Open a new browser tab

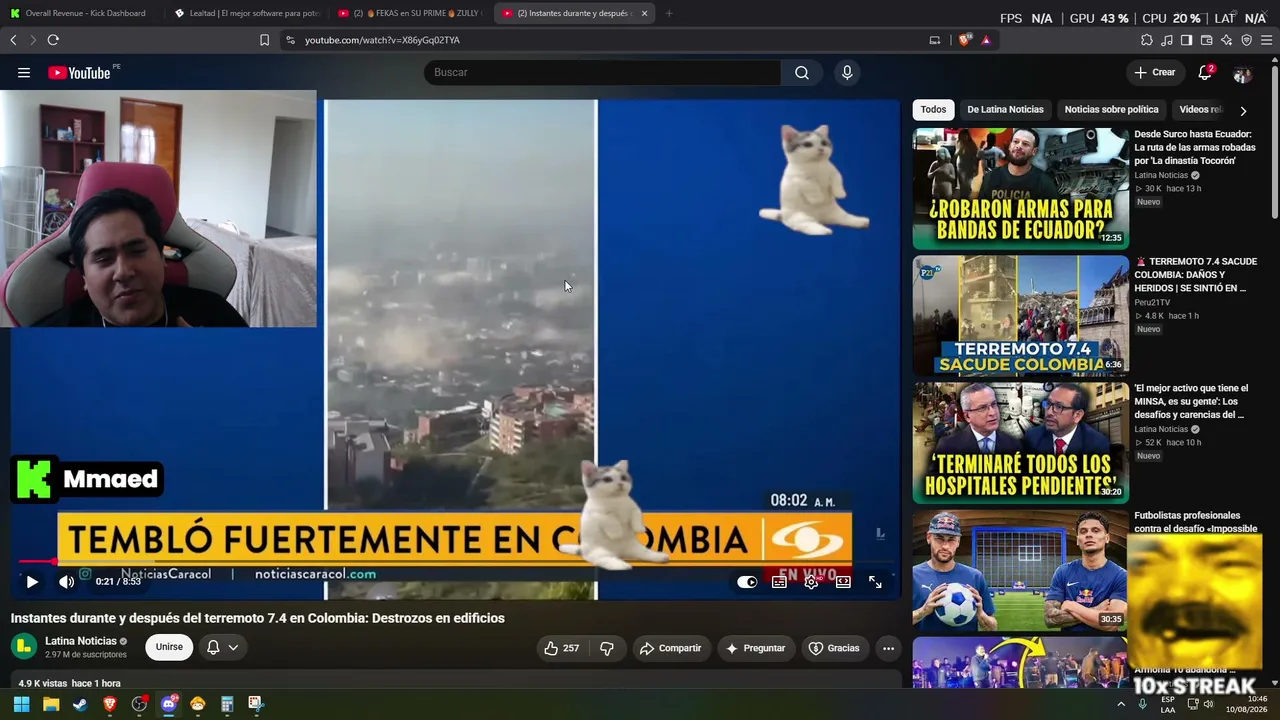pyautogui.click(x=669, y=13)
